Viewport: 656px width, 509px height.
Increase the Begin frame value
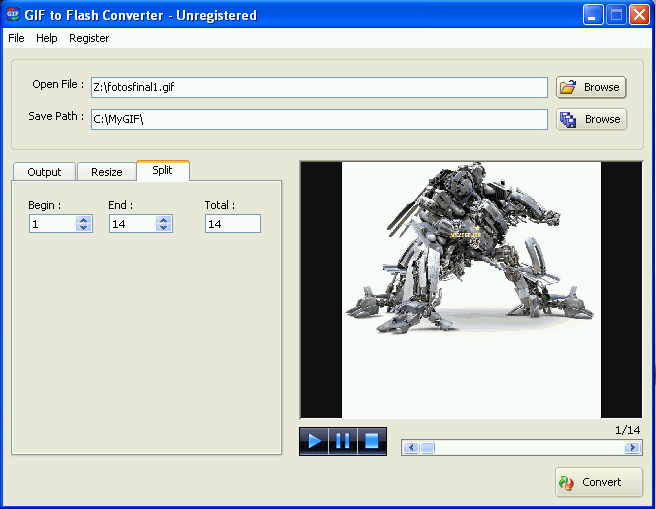pos(84,220)
